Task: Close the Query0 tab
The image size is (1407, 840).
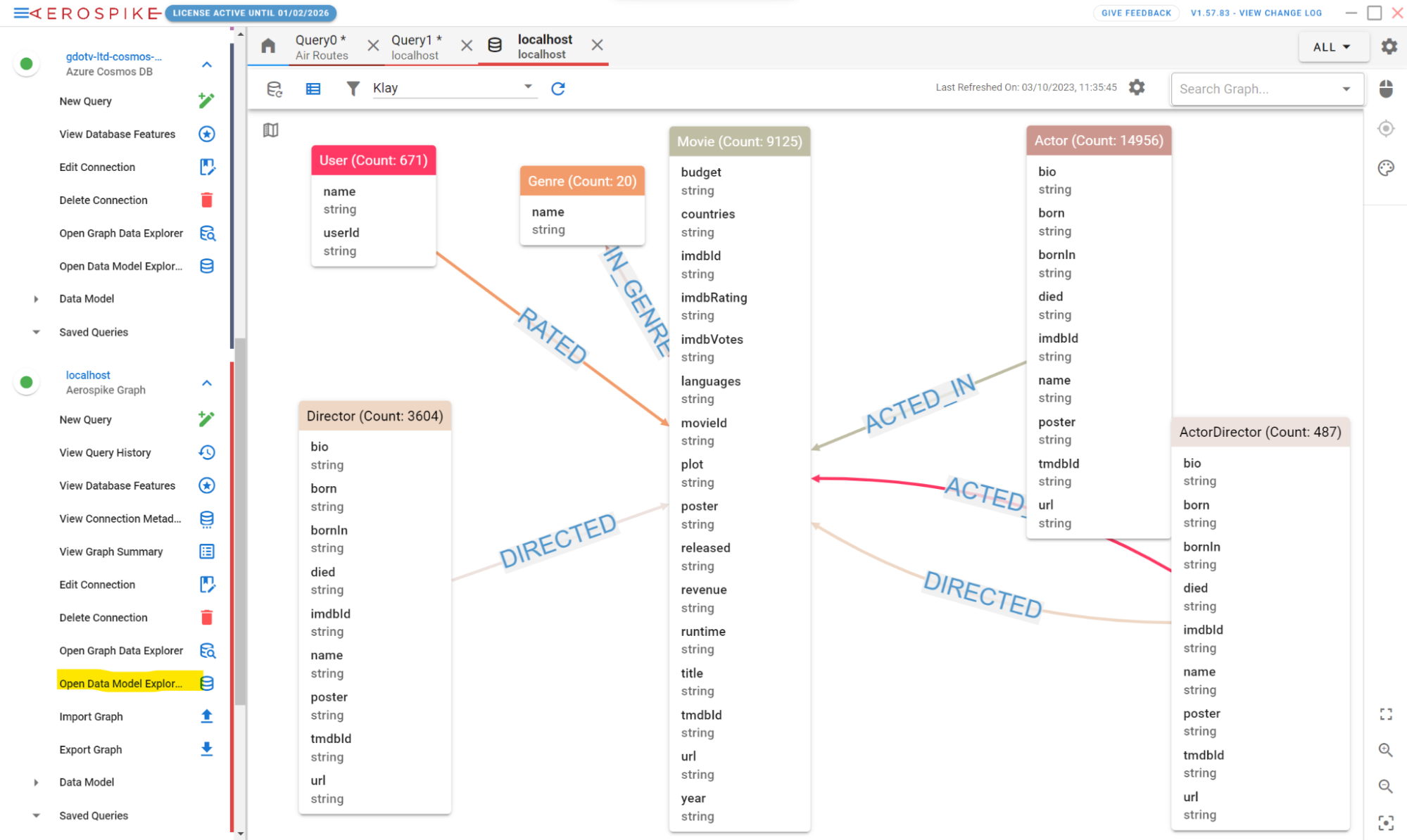Action: [373, 46]
